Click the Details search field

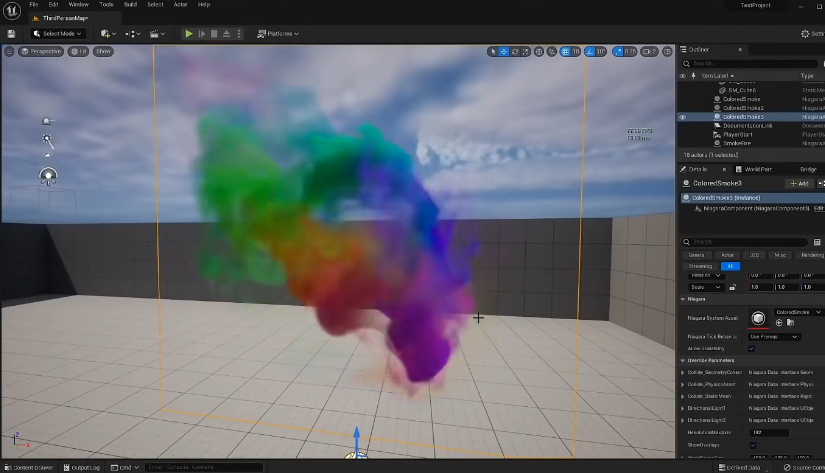click(x=744, y=242)
